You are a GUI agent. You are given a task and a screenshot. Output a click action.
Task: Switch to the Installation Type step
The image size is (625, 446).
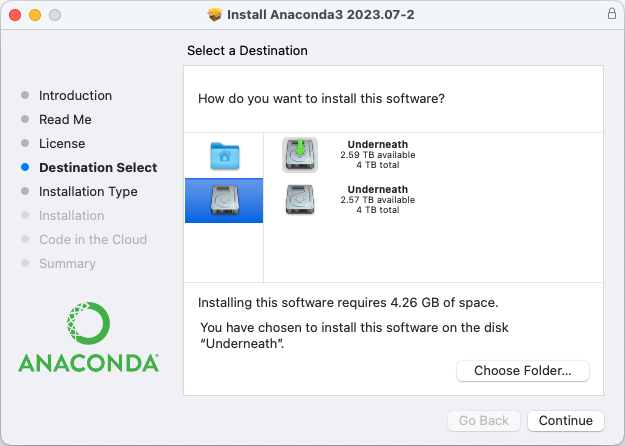(88, 192)
